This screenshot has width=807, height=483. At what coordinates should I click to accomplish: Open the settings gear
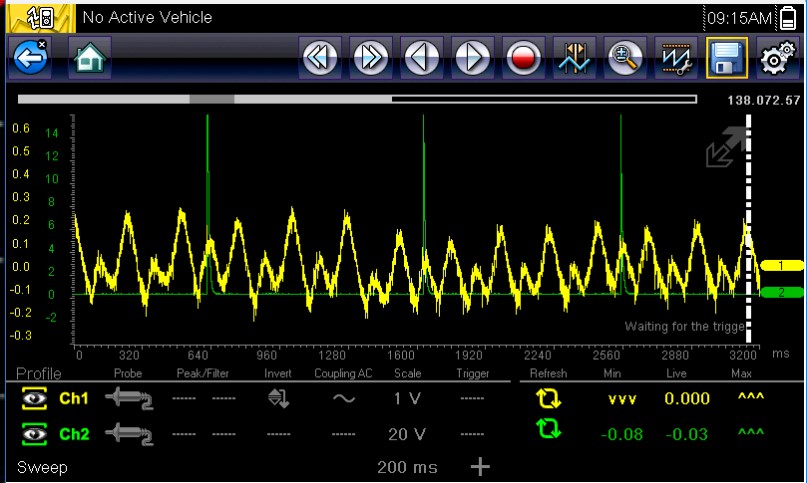point(778,60)
